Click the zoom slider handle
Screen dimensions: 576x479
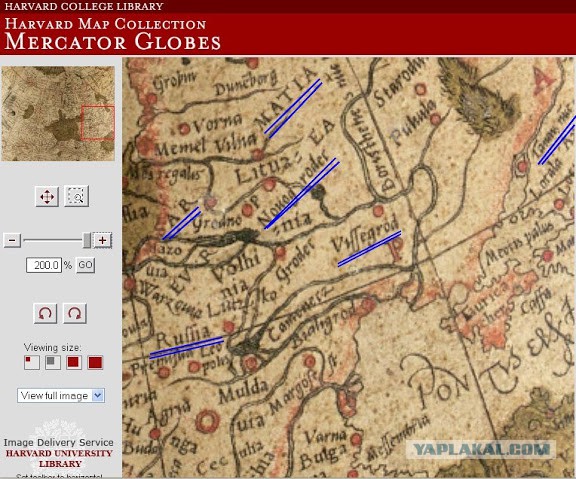[87, 240]
